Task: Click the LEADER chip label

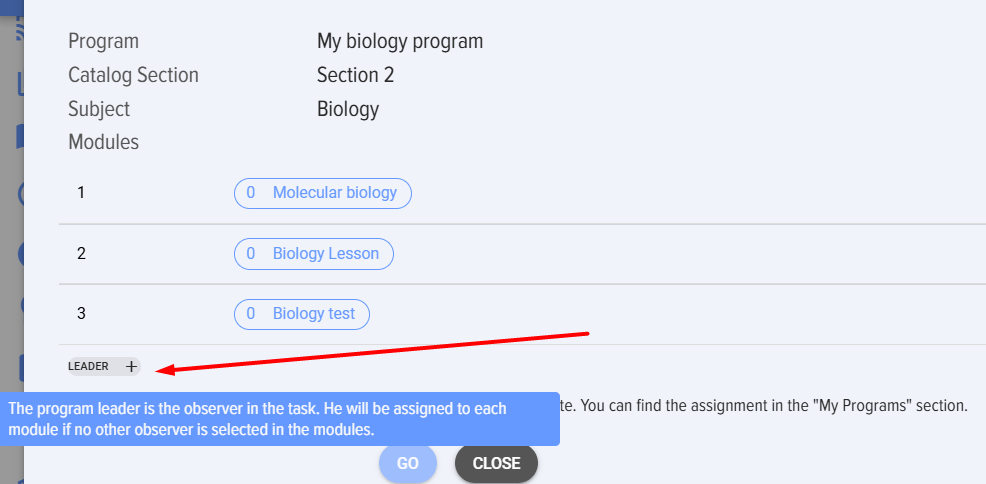Action: tap(89, 366)
